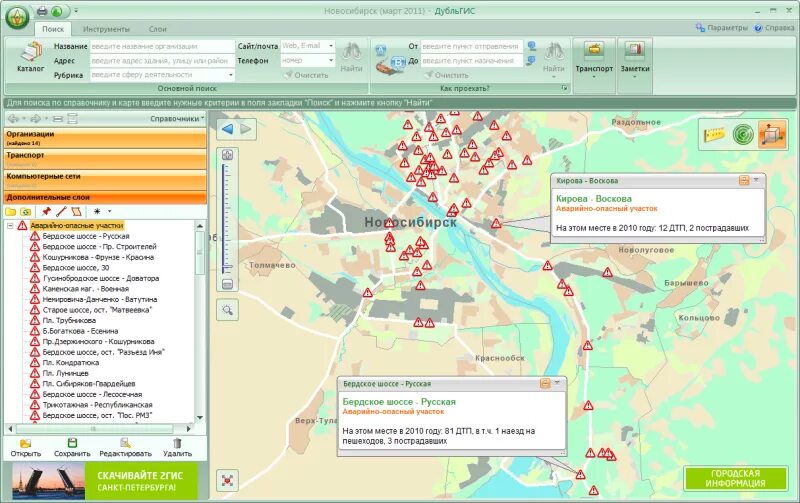Click the yellow new folder icon
The width and height of the screenshot is (800, 503).
coord(10,211)
